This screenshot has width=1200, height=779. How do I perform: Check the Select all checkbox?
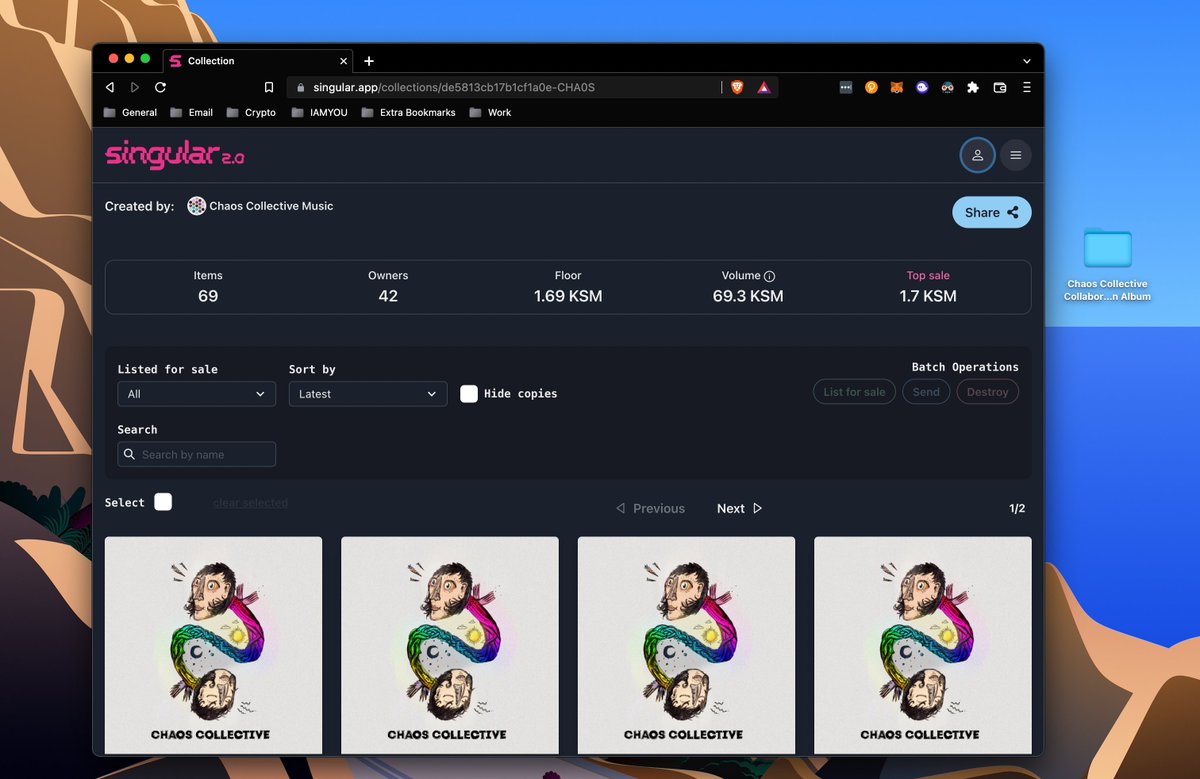(x=163, y=502)
